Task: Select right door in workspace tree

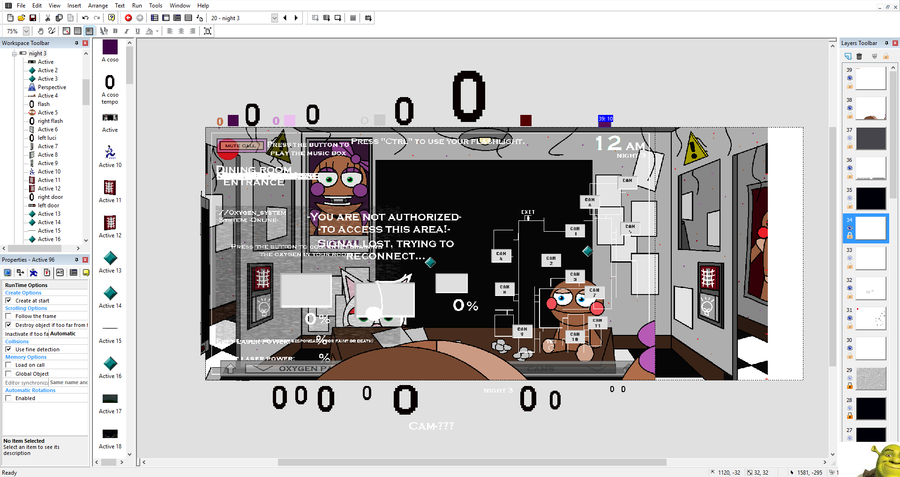Action: pyautogui.click(x=50, y=197)
